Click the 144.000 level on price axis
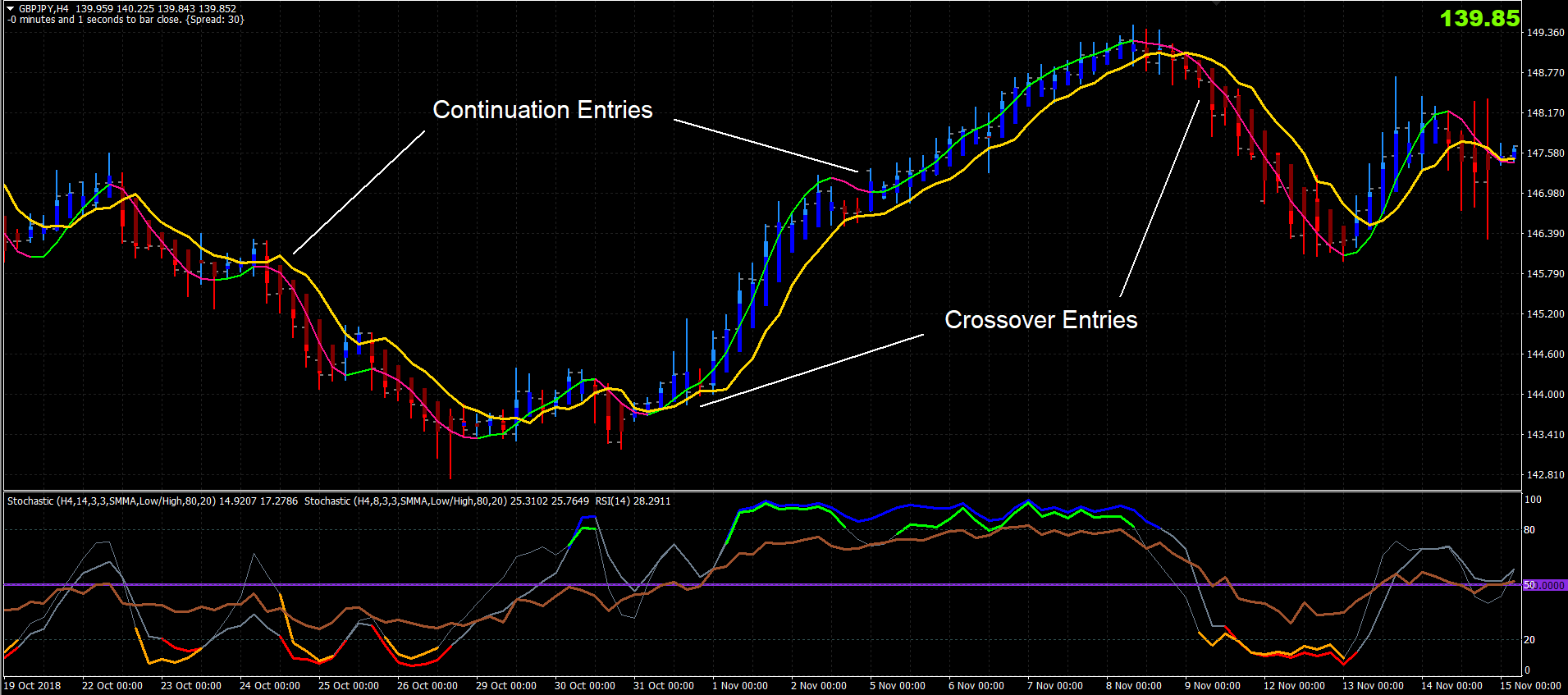This screenshot has width=1568, height=695. coord(1545,395)
